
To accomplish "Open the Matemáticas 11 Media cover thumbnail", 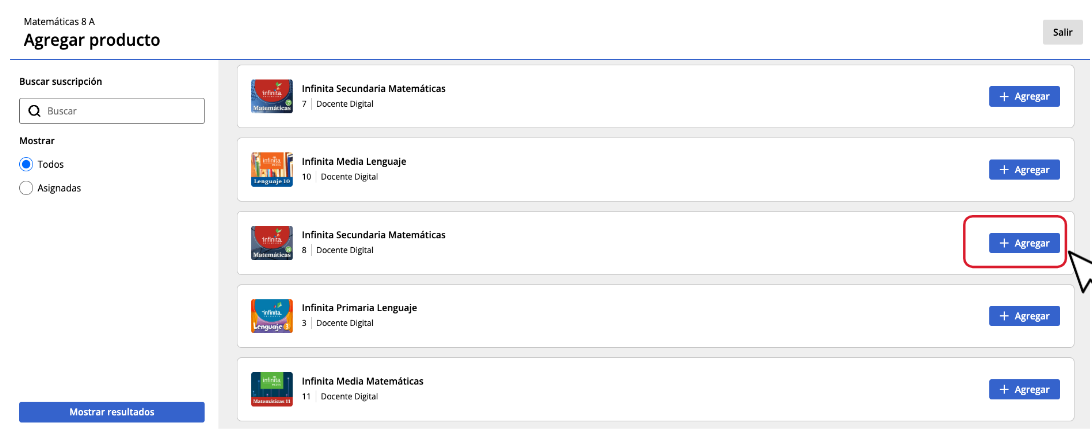I will (271, 388).
